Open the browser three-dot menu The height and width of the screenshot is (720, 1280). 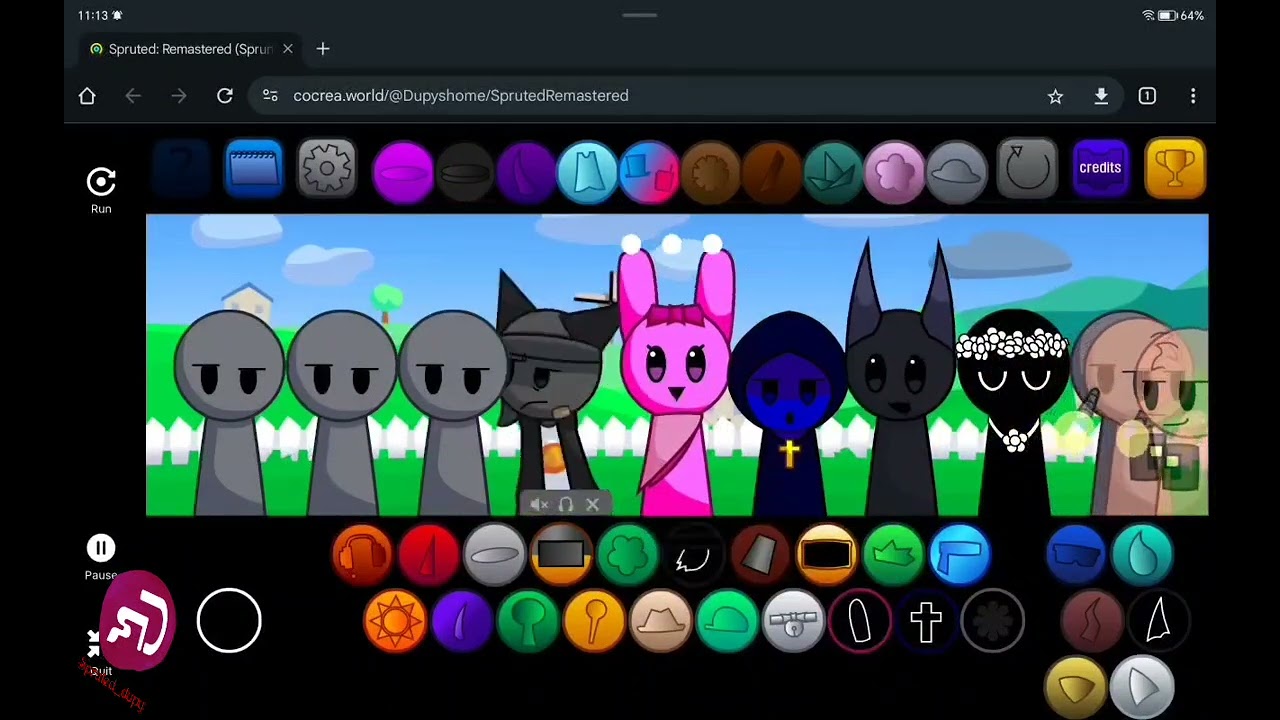[1193, 96]
